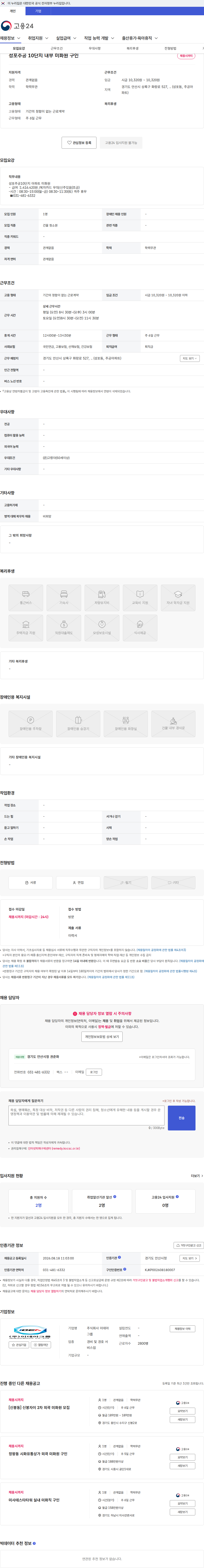The width and height of the screenshot is (204, 1568).
Task: Select the 건물 내부 경사로 icon
Action: click(173, 723)
